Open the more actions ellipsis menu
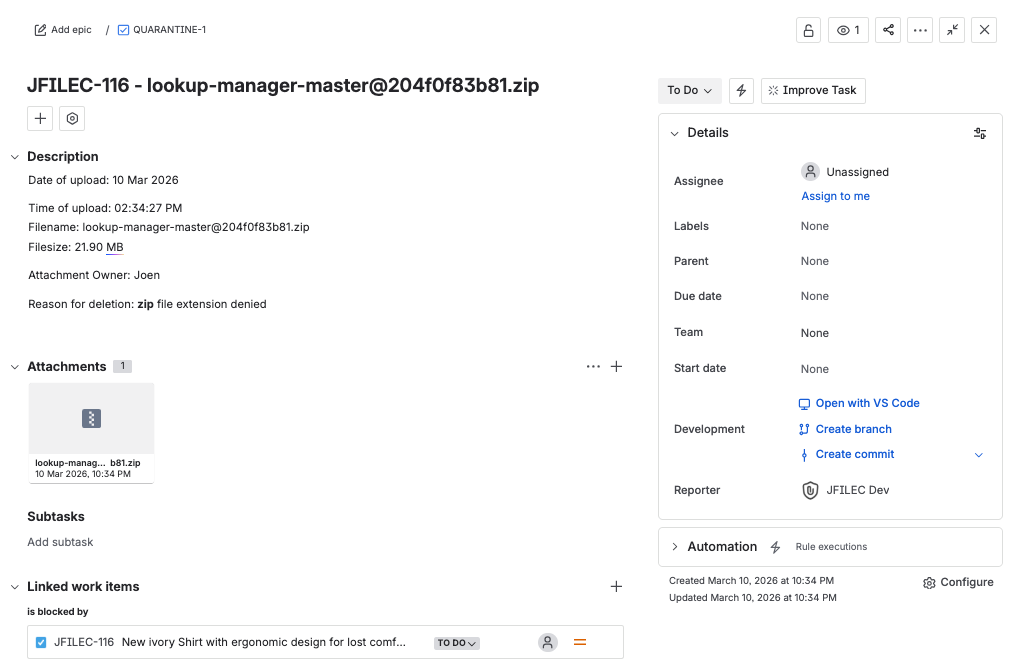 coord(920,30)
